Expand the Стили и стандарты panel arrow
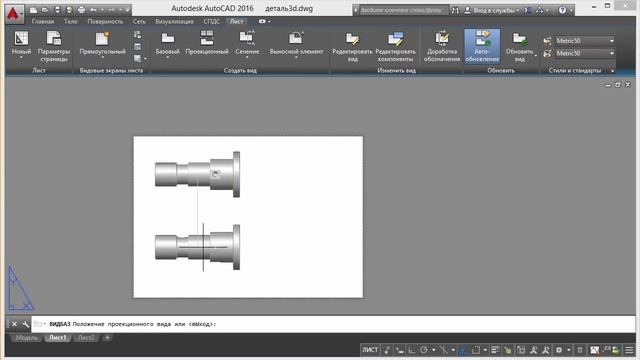 pos(613,71)
